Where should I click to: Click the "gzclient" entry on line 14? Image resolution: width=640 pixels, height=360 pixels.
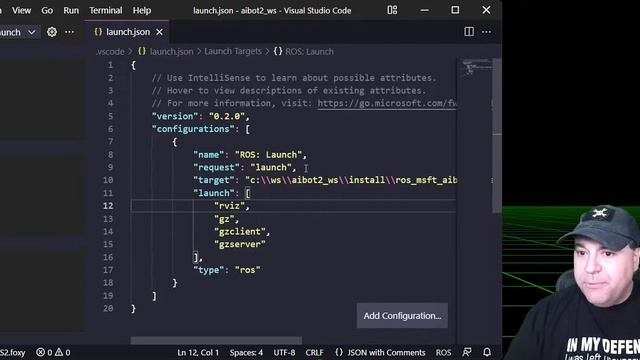pyautogui.click(x=240, y=231)
